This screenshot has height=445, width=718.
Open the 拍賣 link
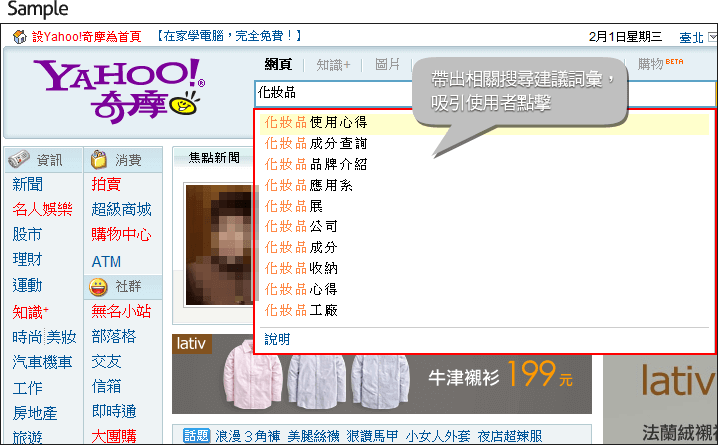106,184
